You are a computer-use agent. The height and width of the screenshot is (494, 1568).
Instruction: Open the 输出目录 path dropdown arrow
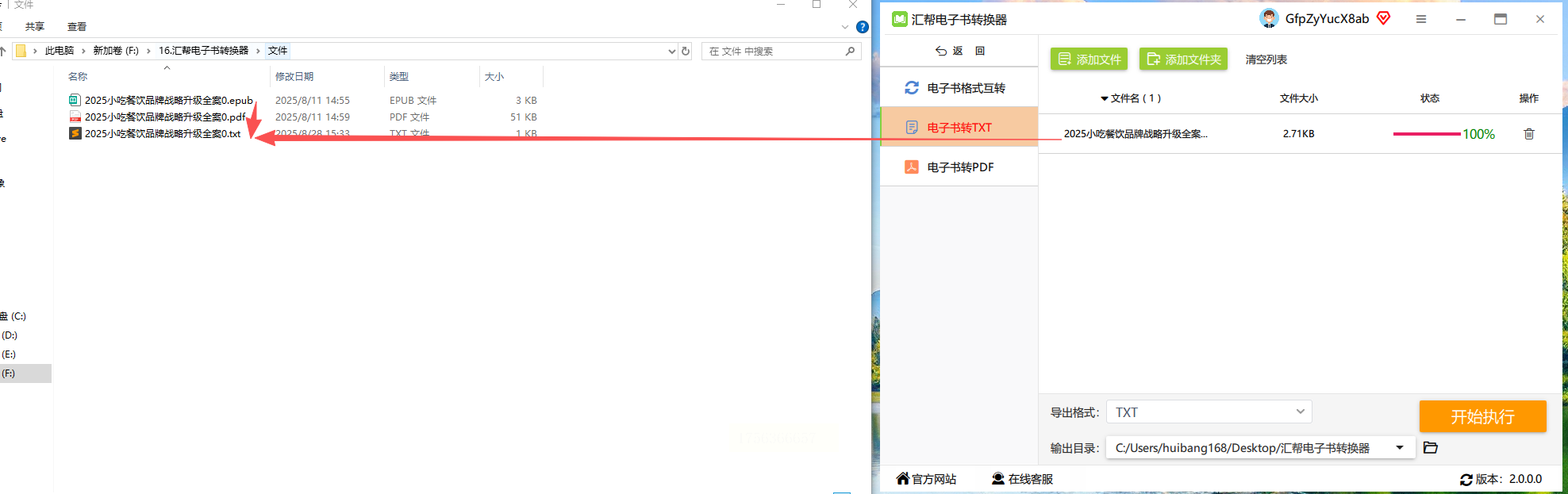1400,448
